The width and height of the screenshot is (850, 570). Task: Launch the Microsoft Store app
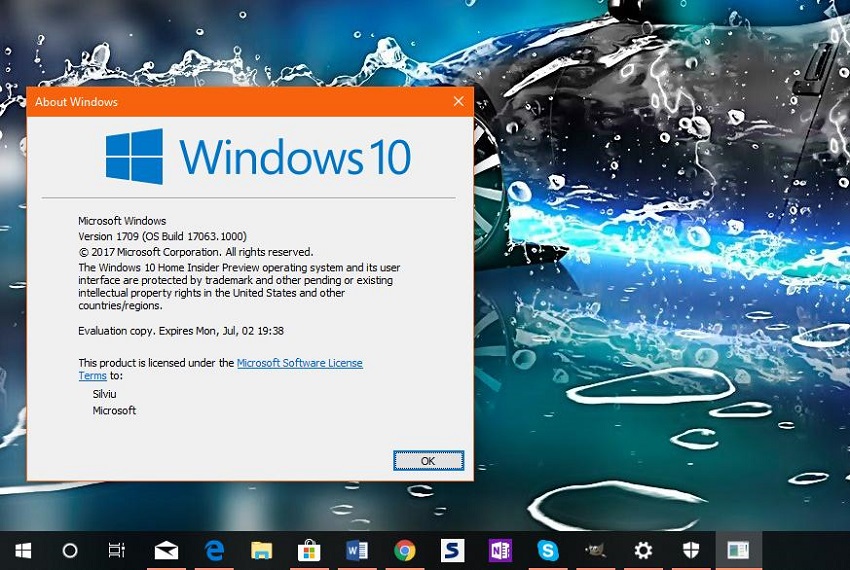[310, 550]
